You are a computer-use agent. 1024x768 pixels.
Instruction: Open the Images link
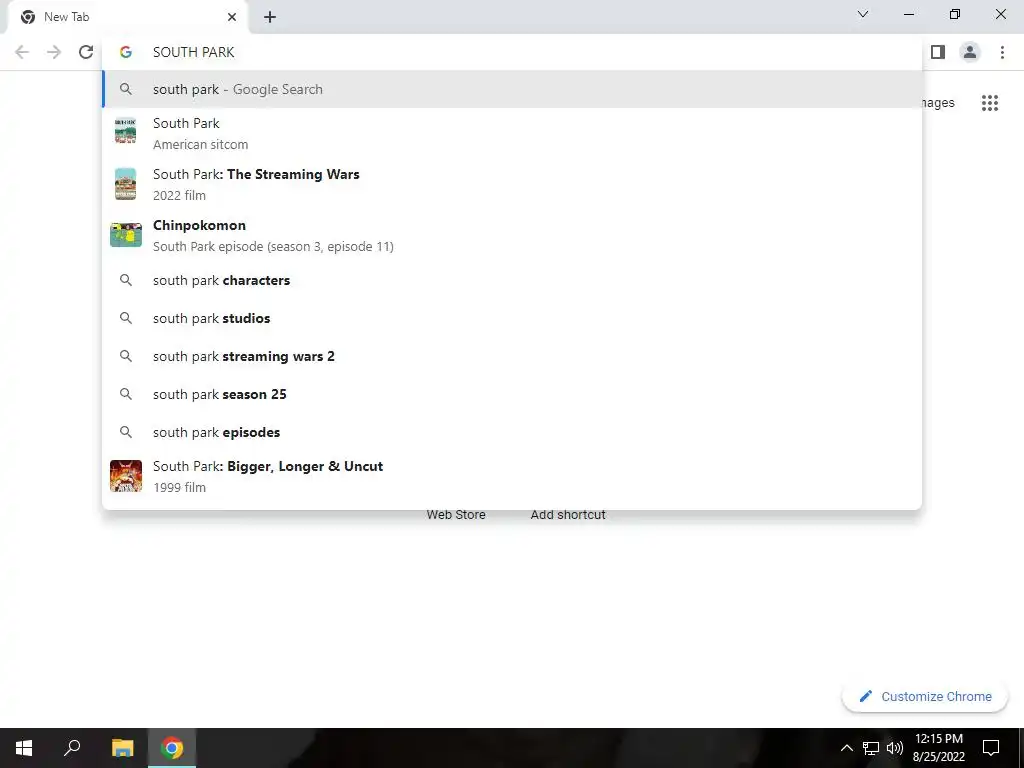pyautogui.click(x=938, y=103)
